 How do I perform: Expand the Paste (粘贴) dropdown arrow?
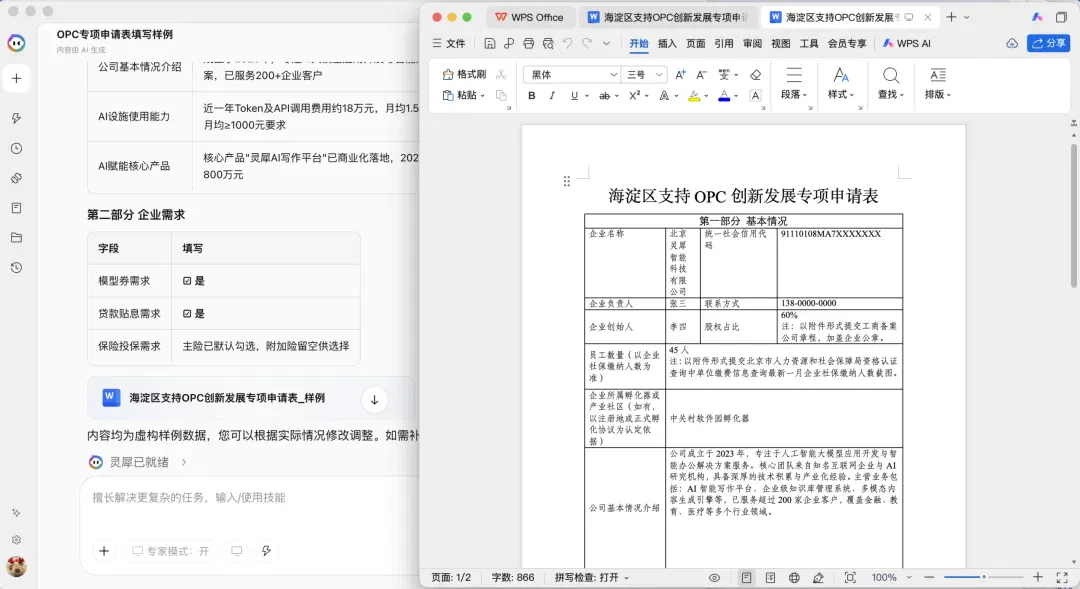pyautogui.click(x=483, y=96)
